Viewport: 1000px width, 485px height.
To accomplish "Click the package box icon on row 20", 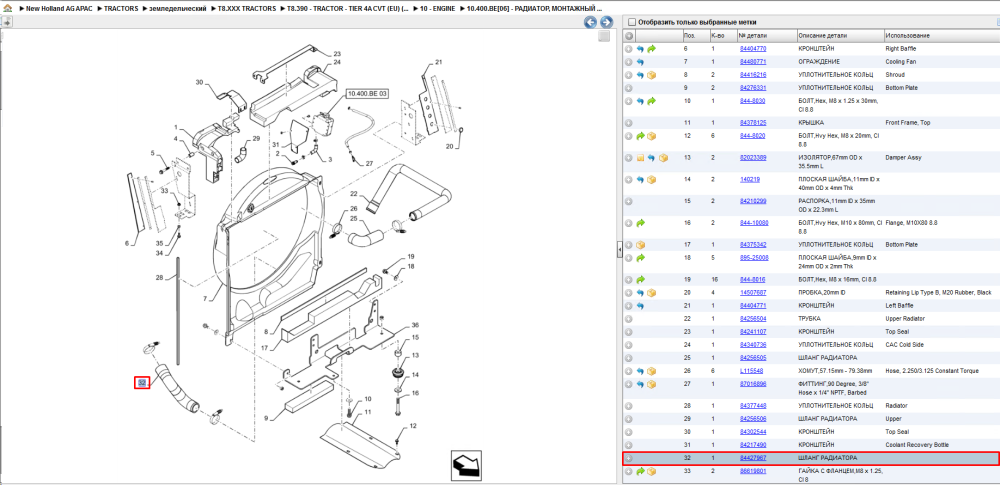I will (x=651, y=292).
